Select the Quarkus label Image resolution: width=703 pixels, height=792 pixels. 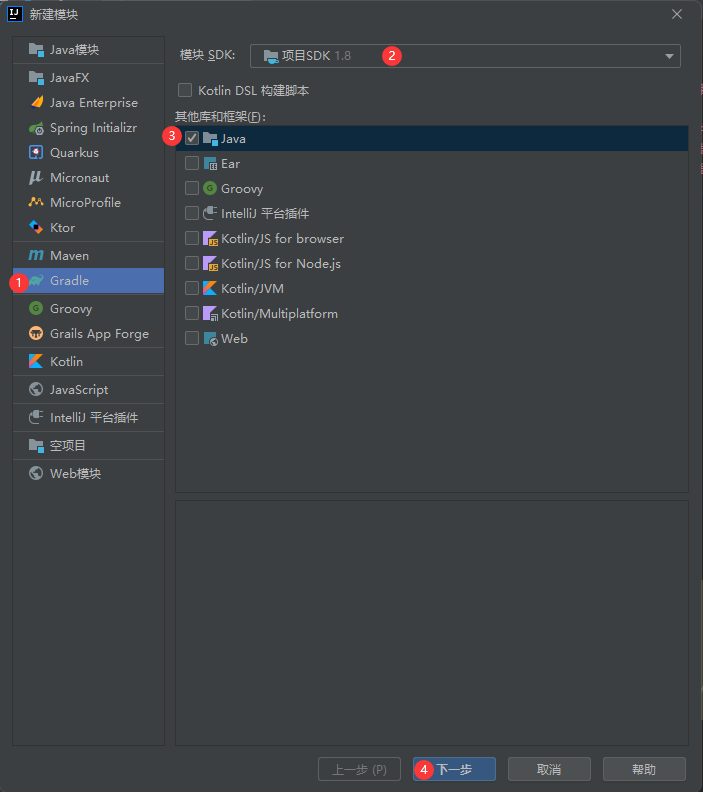(74, 153)
